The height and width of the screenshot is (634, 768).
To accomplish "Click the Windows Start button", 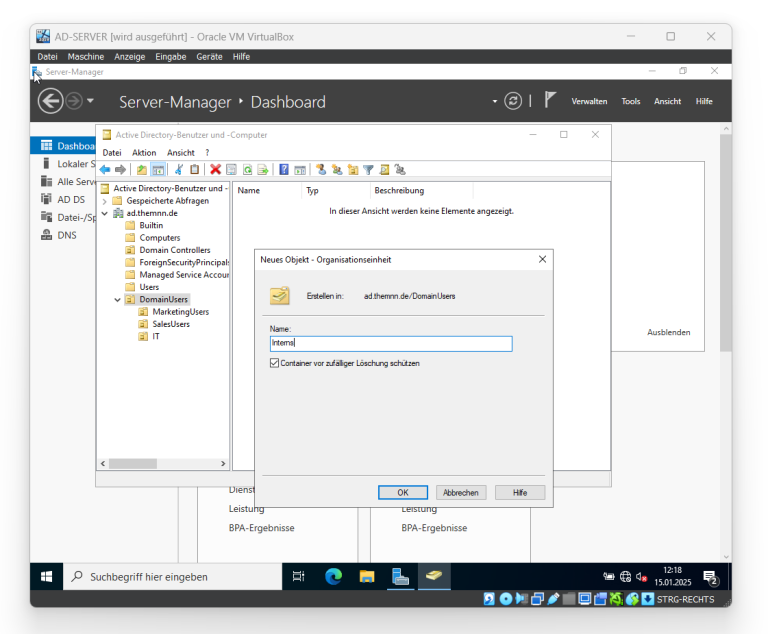I will pos(47,577).
